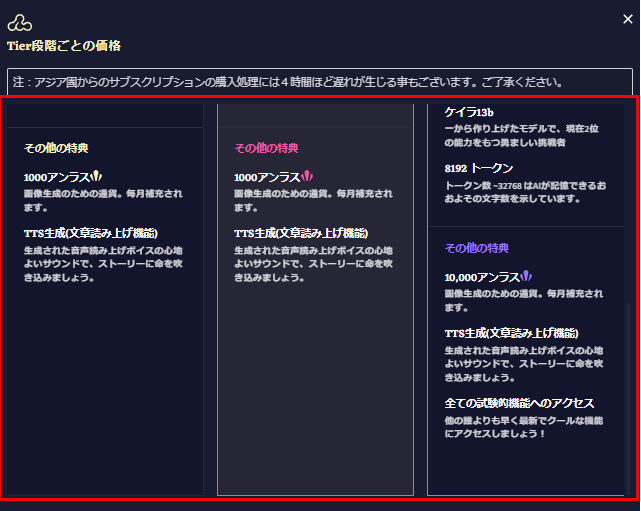Screen dimensions: 641x511
Task: Click the pink Anlas icon in middle tier
Action: (308, 176)
